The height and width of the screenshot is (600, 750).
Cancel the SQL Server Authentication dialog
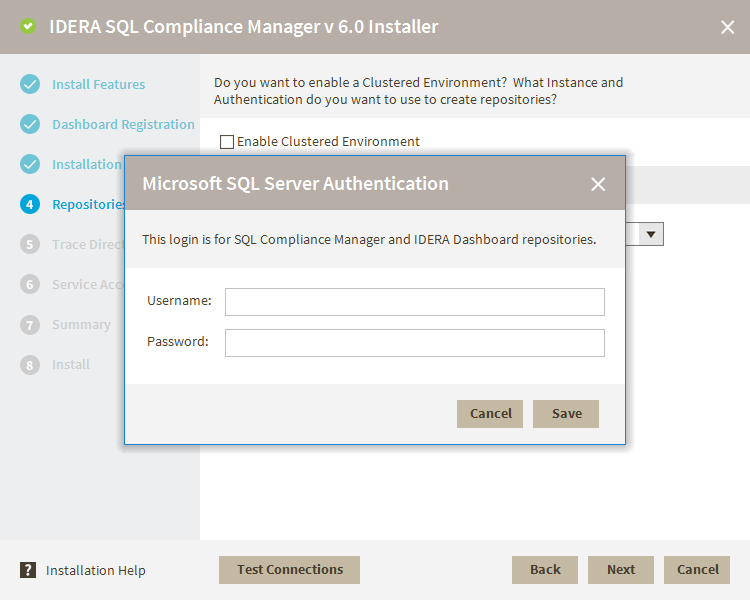pos(490,413)
